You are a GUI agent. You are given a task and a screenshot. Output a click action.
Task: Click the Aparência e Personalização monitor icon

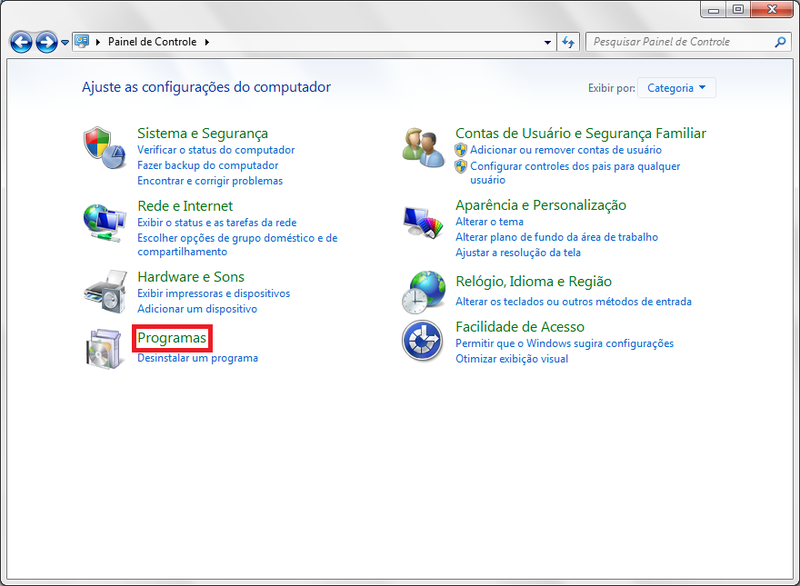(422, 220)
